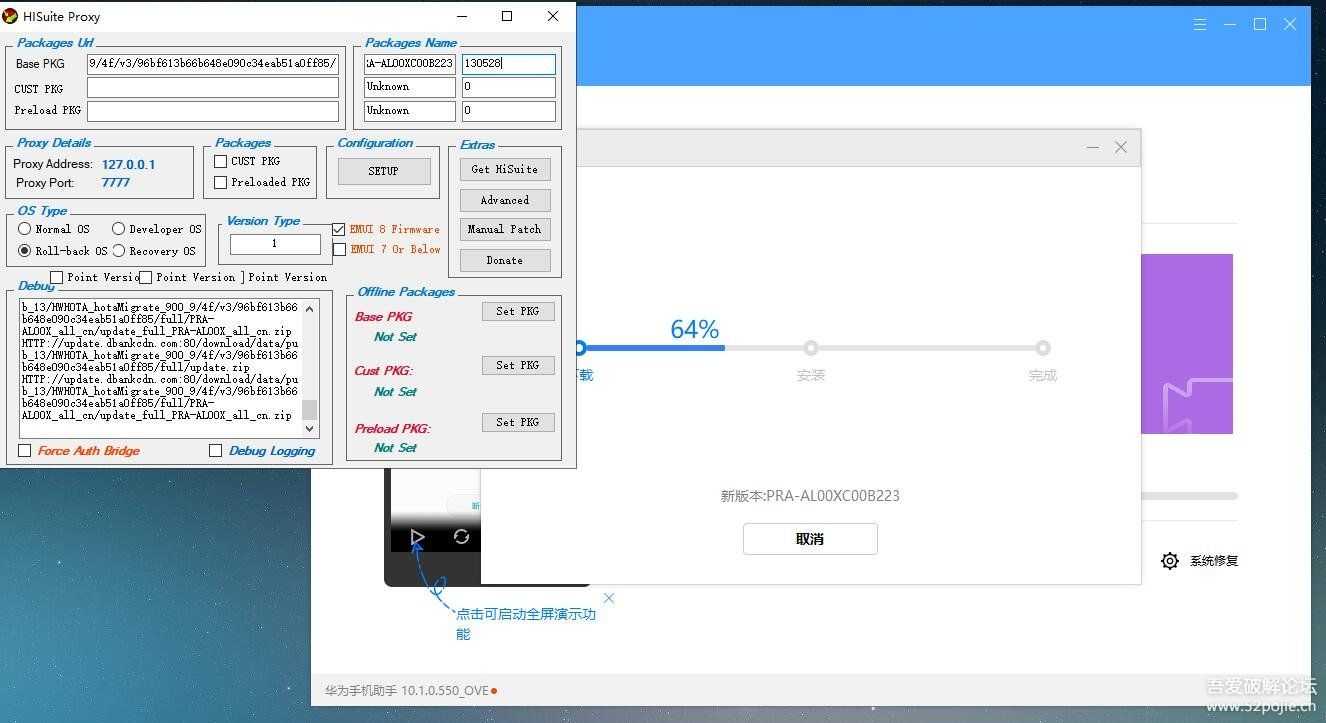Click the version field containing 130528
The width and height of the screenshot is (1326, 723).
[509, 63]
